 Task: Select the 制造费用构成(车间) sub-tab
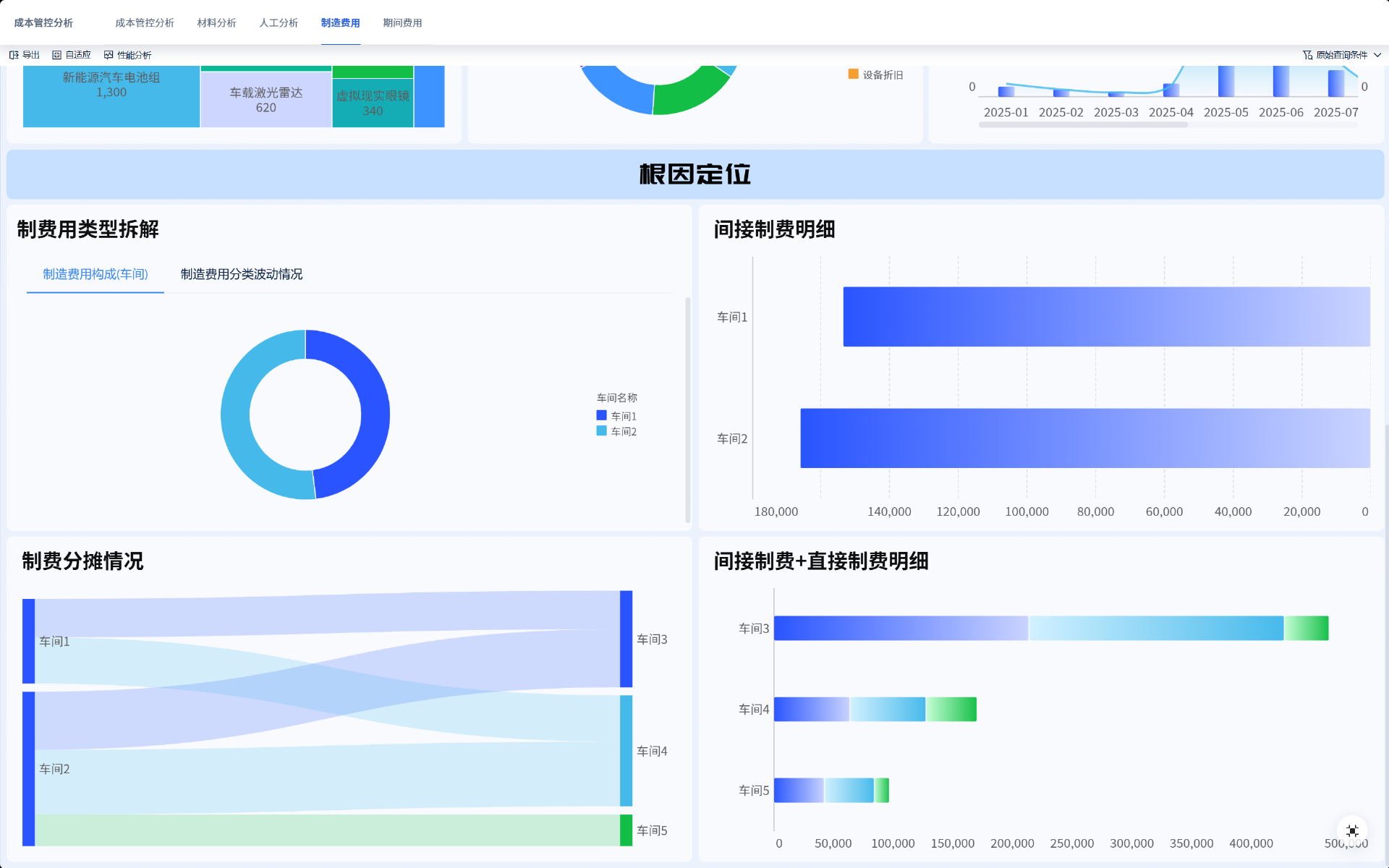[x=95, y=274]
